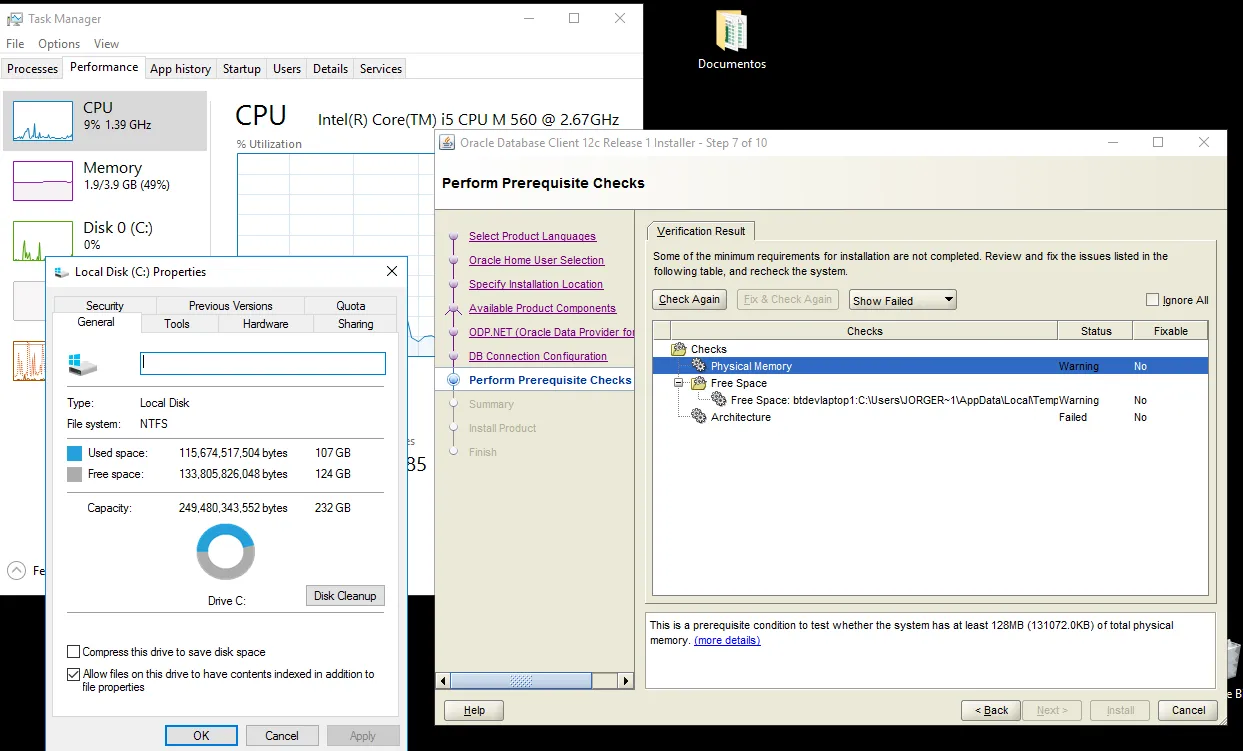This screenshot has height=751, width=1243.
Task: Select the Verification Result tab
Action: [701, 231]
